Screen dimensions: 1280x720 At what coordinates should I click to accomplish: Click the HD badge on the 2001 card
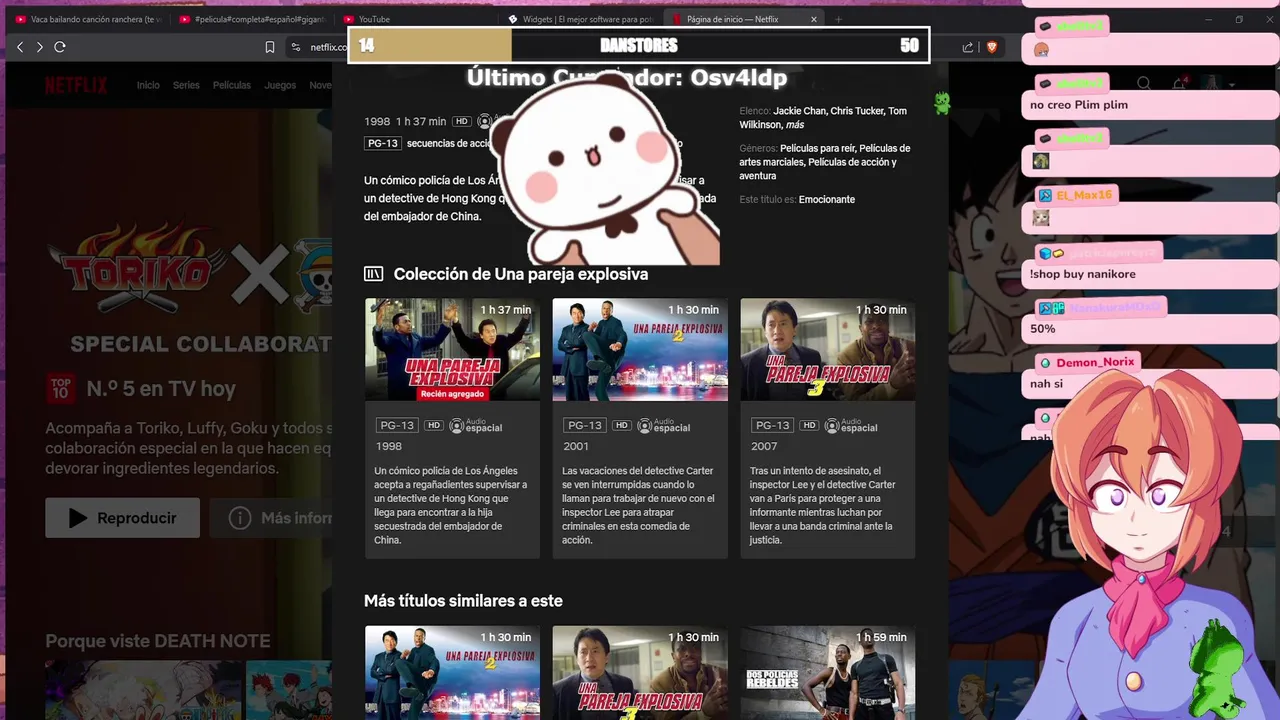622,425
